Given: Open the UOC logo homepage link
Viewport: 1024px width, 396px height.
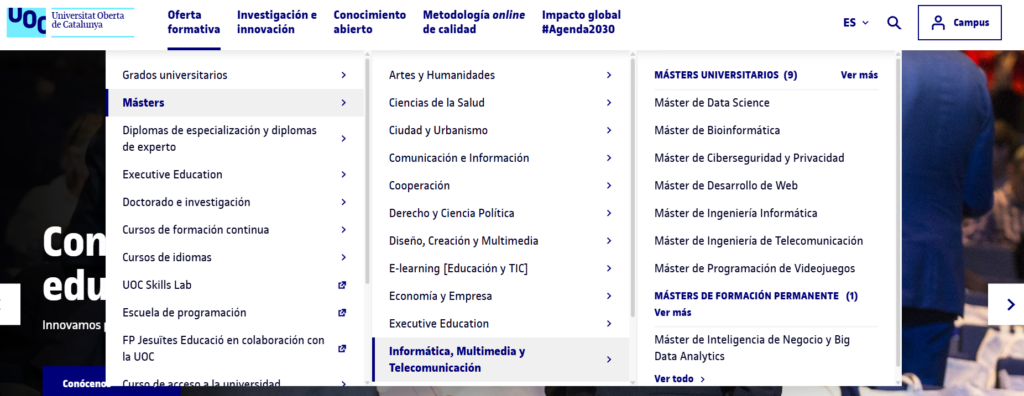Looking at the screenshot, I should tap(71, 22).
